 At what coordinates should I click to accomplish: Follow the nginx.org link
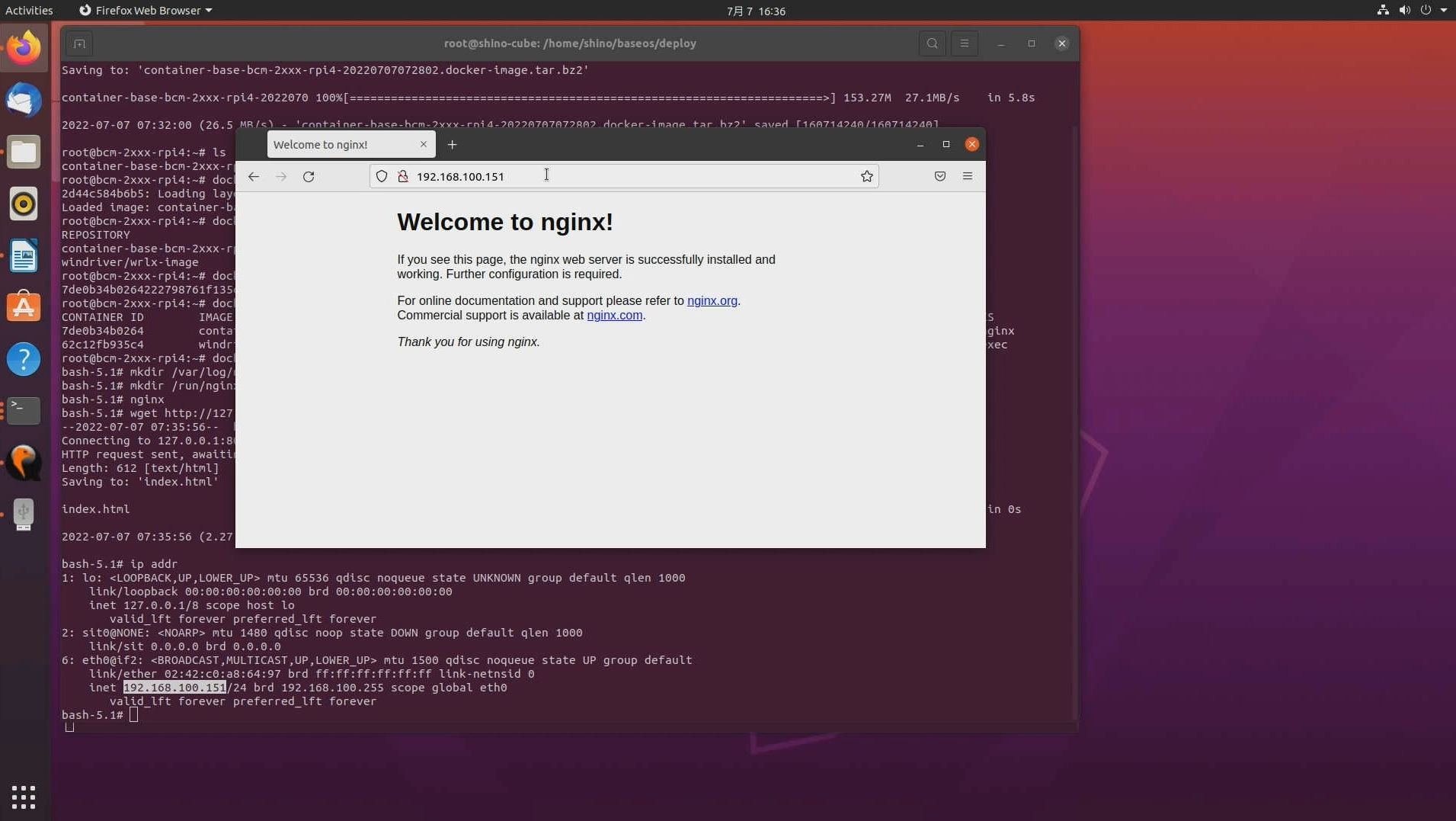(712, 300)
